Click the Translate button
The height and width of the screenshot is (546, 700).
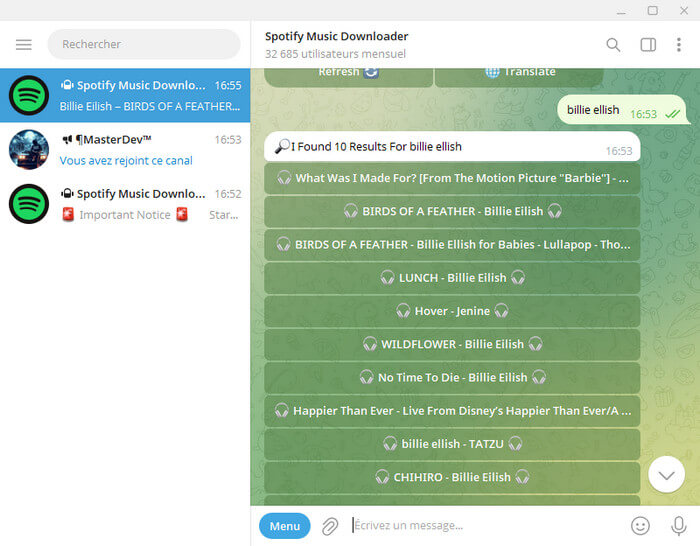click(519, 74)
